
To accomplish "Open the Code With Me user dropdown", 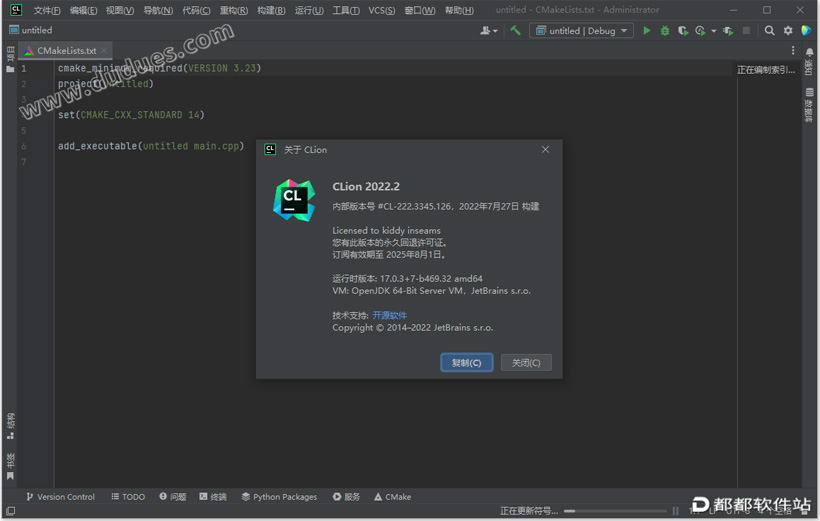I will click(x=488, y=30).
